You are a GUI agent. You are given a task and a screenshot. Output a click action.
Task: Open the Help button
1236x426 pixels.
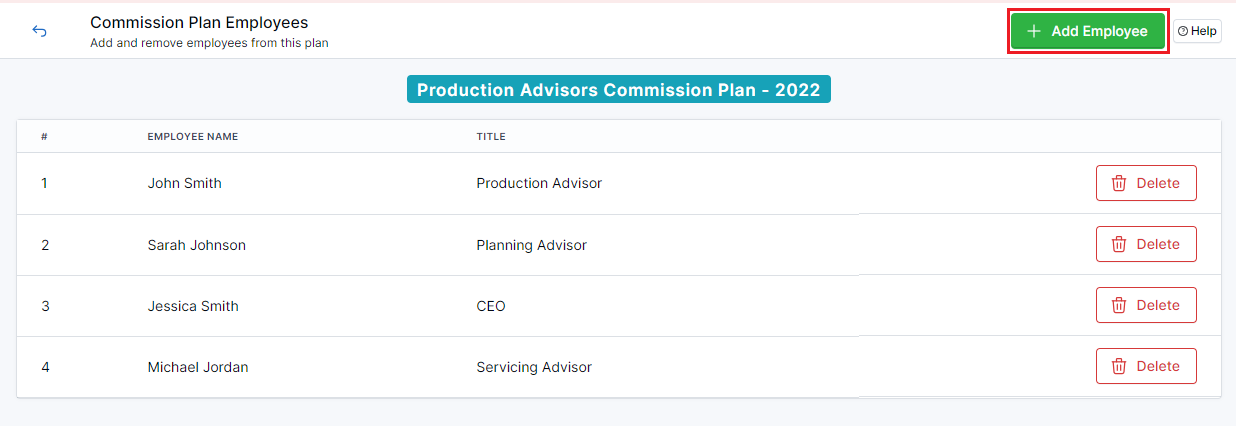pyautogui.click(x=1197, y=31)
